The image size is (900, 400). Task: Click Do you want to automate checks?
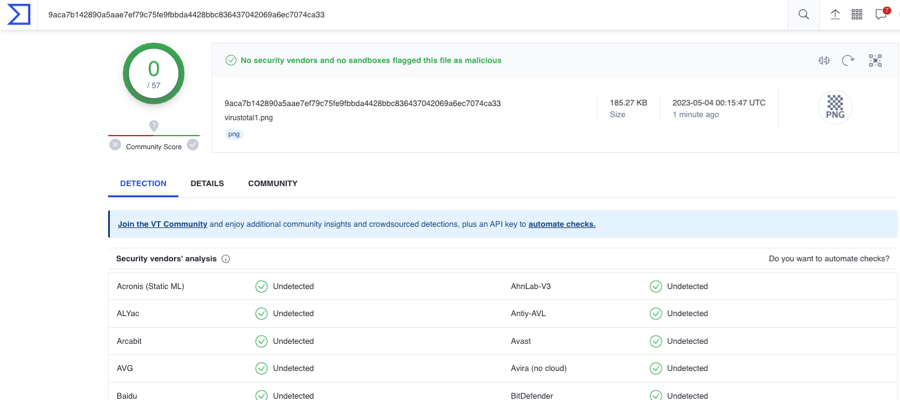[x=829, y=259]
